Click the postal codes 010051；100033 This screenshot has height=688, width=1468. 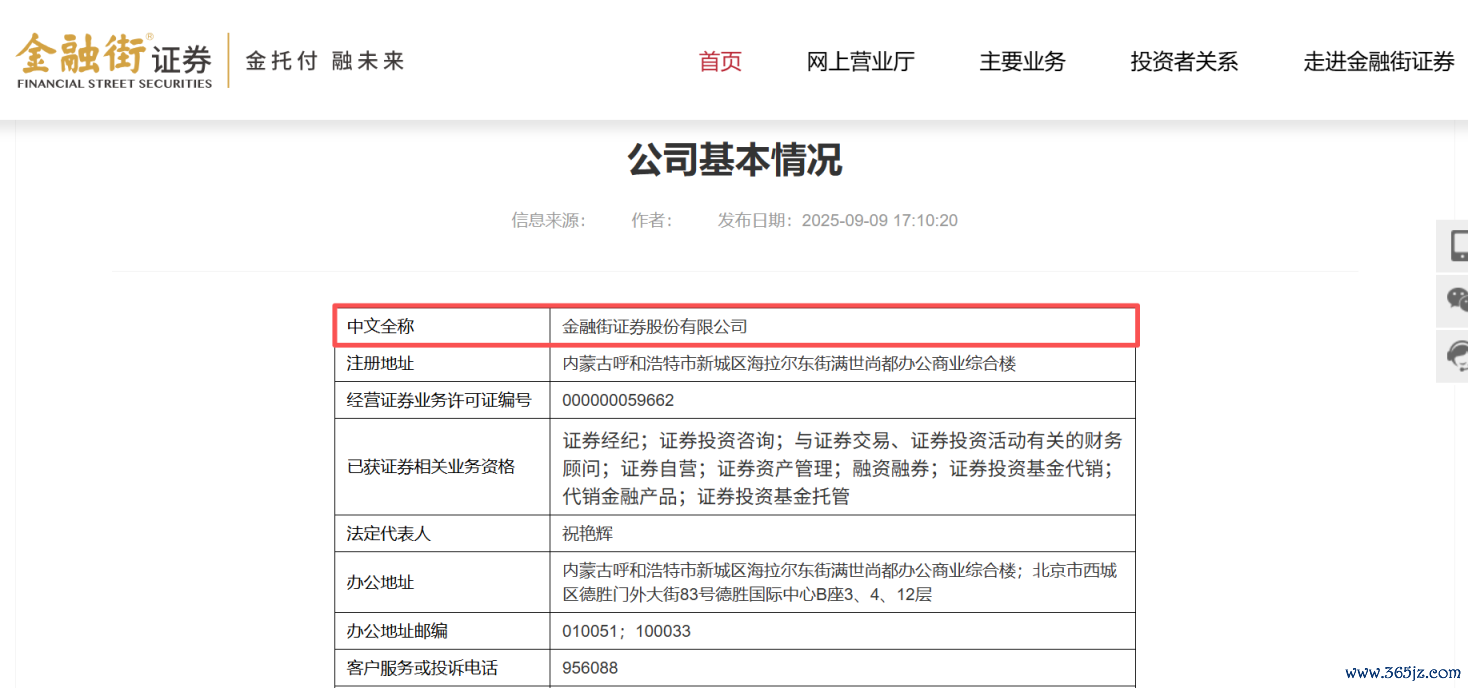click(626, 631)
